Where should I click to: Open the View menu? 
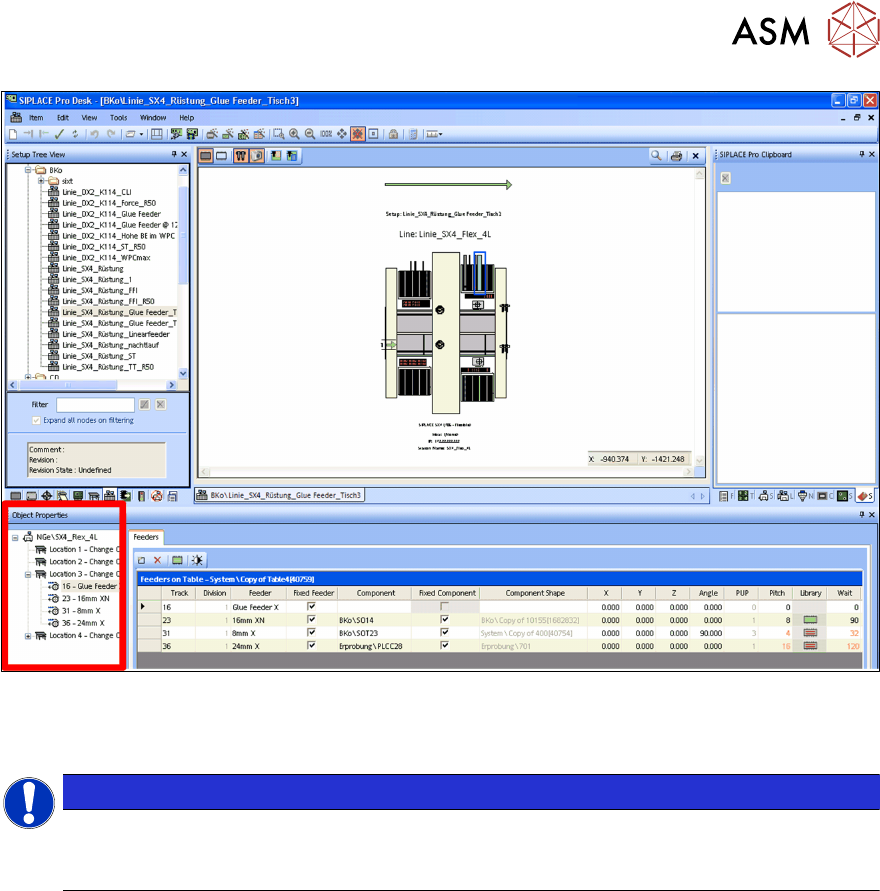89,118
